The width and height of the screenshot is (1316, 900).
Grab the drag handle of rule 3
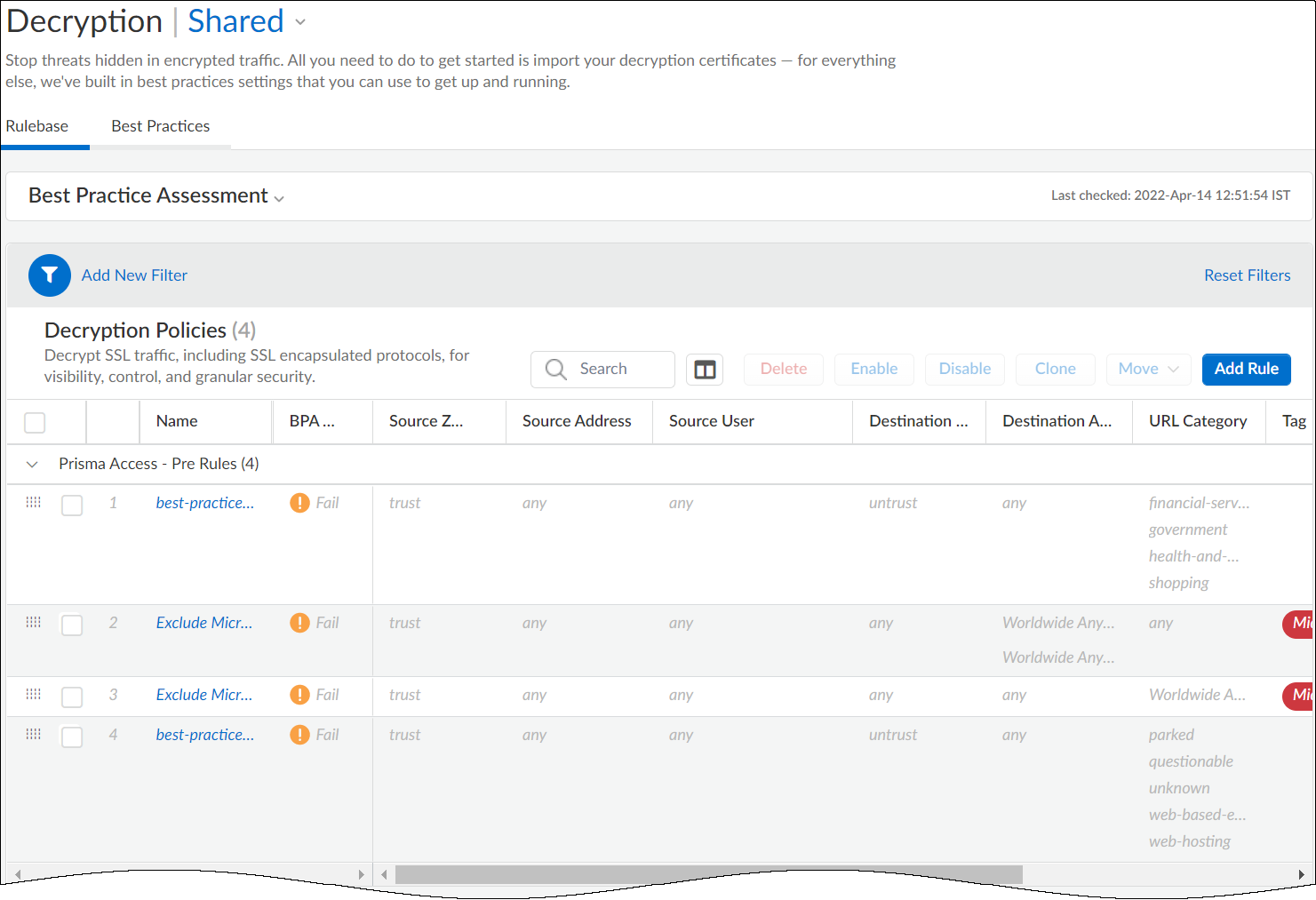coord(34,694)
